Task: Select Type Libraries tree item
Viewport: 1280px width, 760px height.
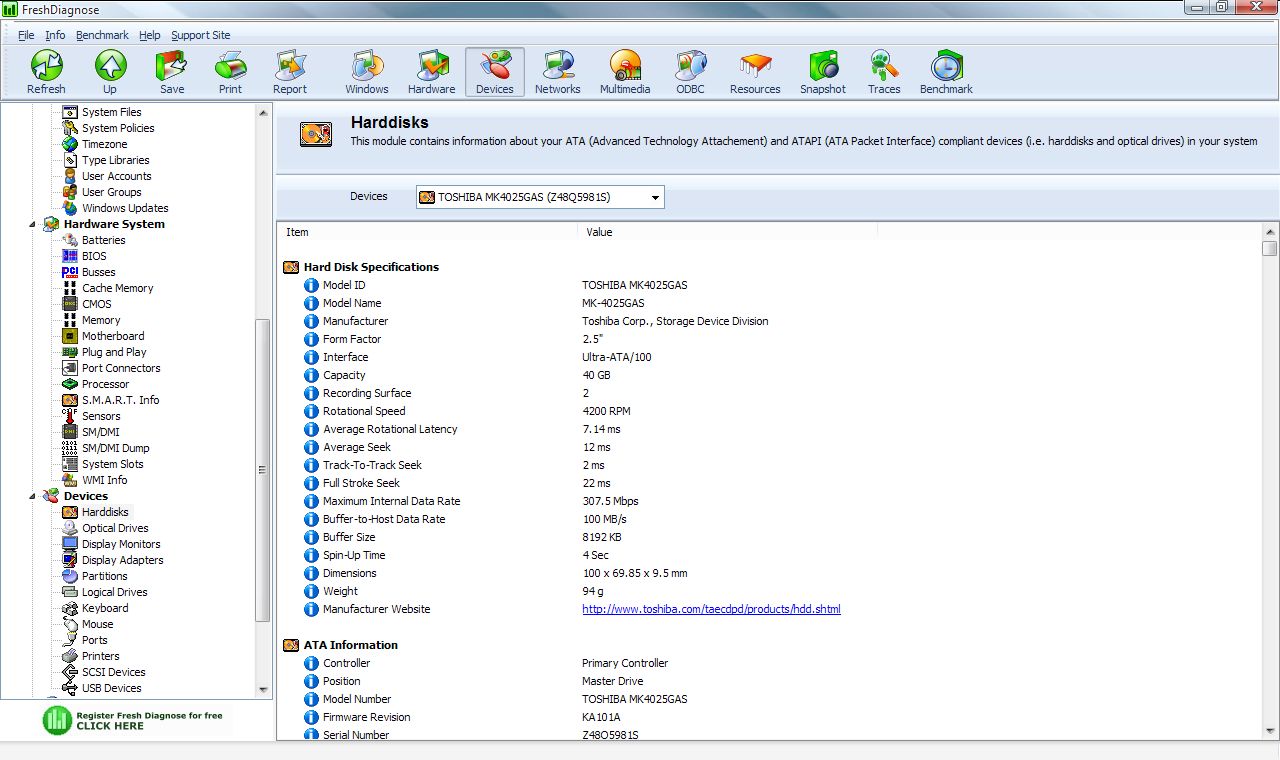Action: tap(115, 160)
